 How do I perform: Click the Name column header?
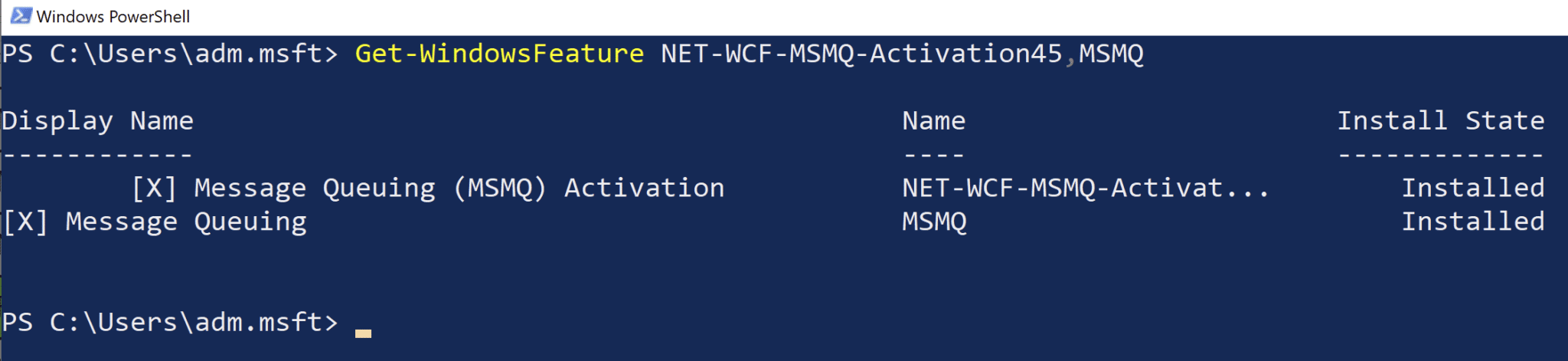coord(934,121)
